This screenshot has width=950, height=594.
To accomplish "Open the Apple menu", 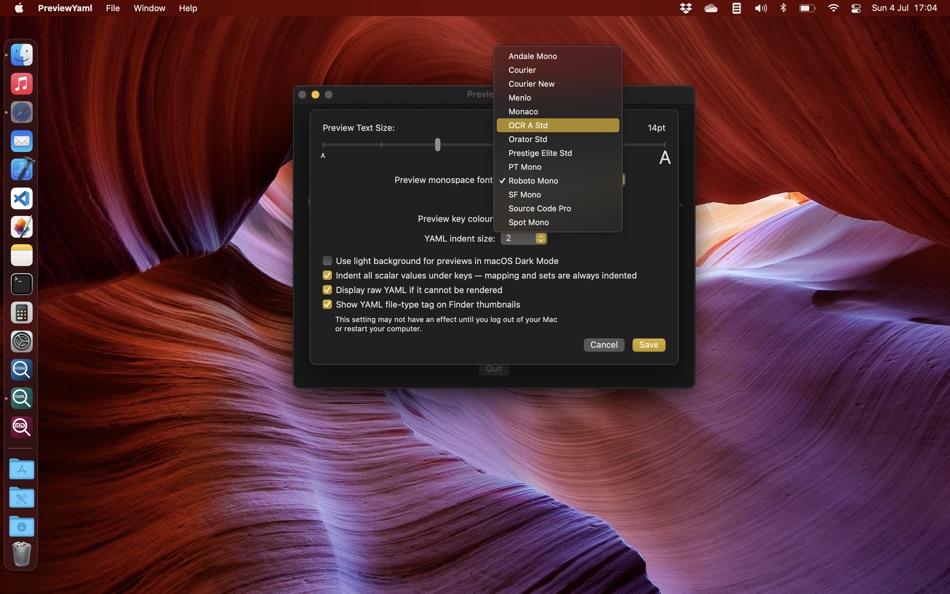I will (19, 8).
